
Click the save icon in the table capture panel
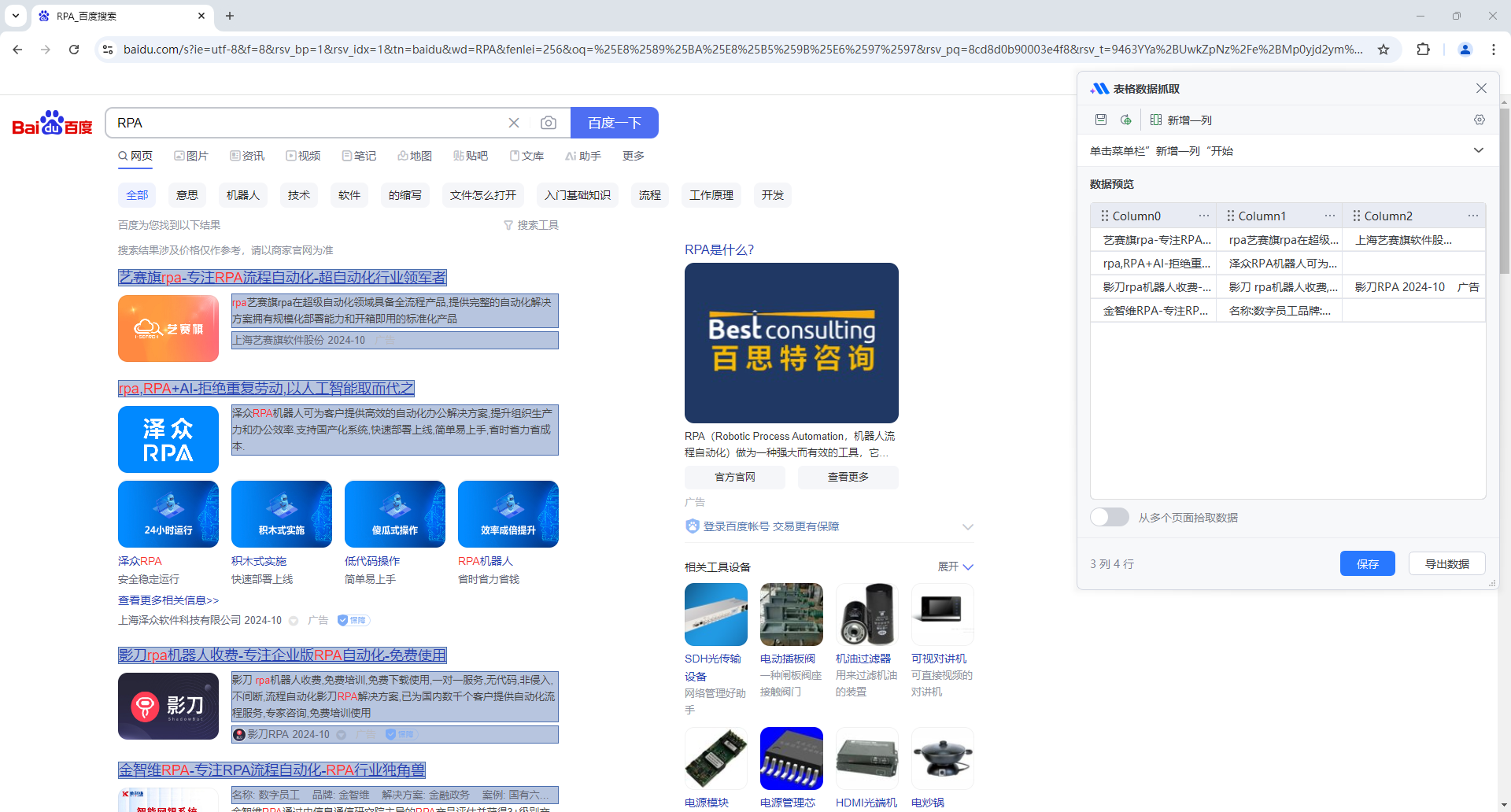[1100, 120]
